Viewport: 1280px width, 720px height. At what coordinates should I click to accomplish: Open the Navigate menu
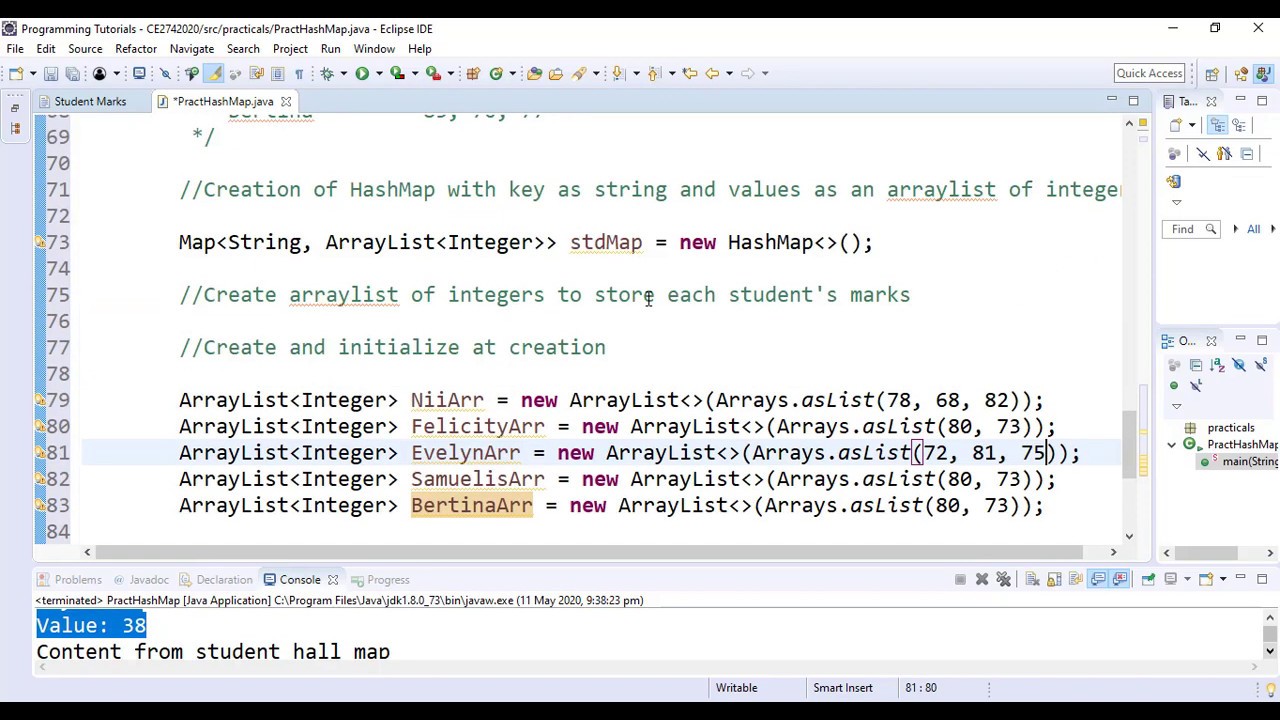(192, 49)
